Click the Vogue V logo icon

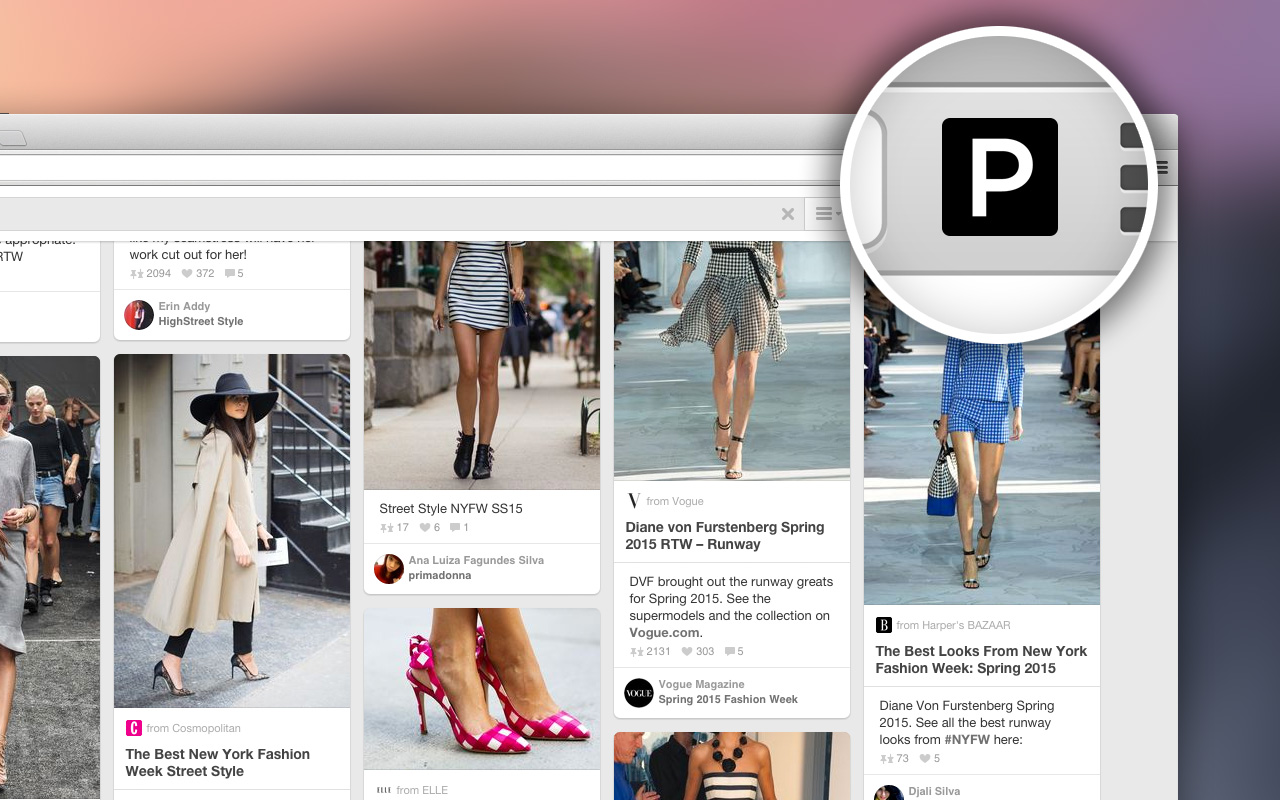[x=634, y=501]
